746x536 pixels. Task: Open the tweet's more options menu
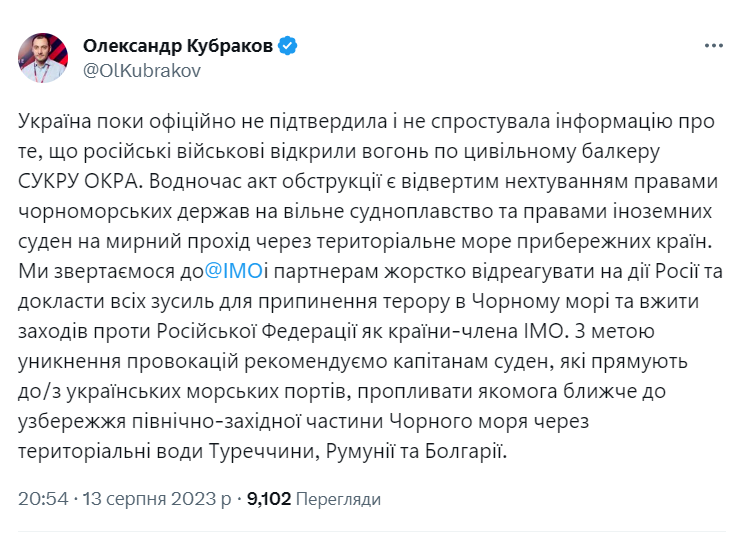712,47
